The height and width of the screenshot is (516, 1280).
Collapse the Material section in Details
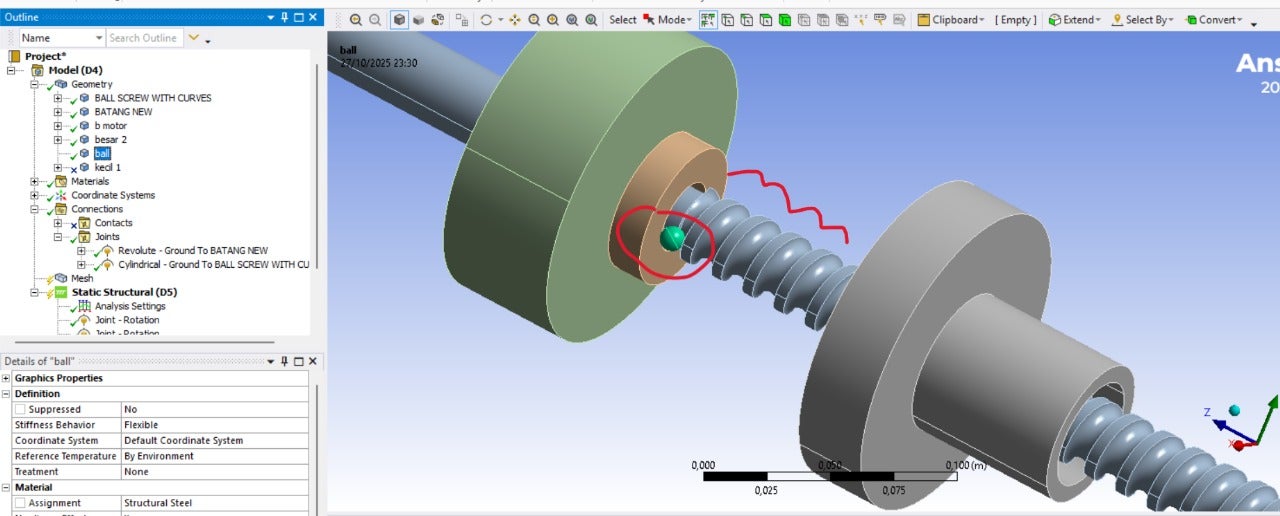coord(6,487)
